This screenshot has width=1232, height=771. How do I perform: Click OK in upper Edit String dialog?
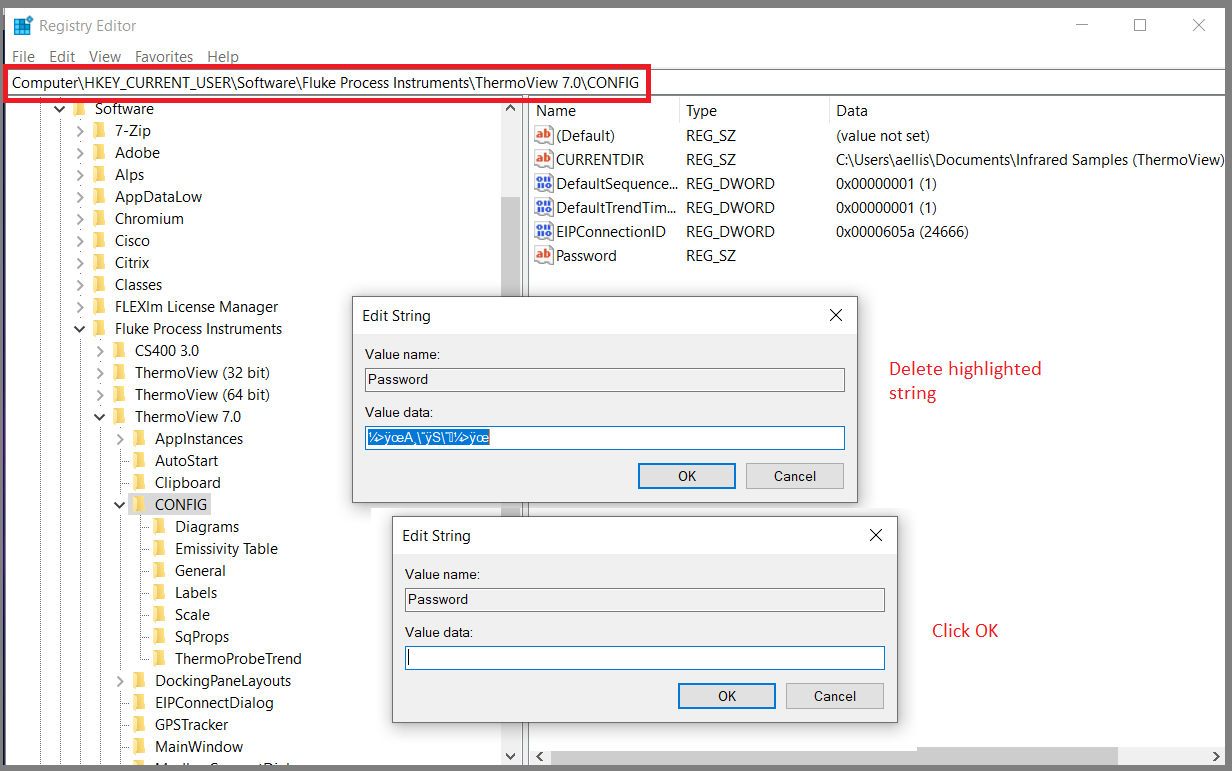pyautogui.click(x=687, y=476)
